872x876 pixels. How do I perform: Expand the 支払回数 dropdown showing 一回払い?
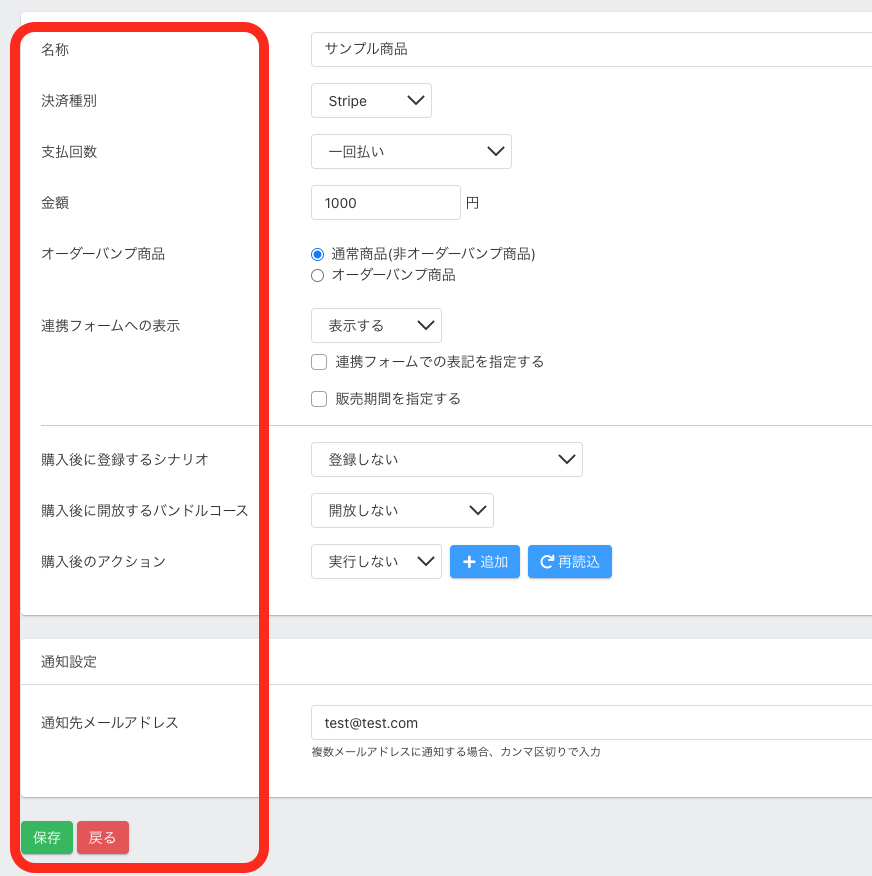click(x=411, y=152)
